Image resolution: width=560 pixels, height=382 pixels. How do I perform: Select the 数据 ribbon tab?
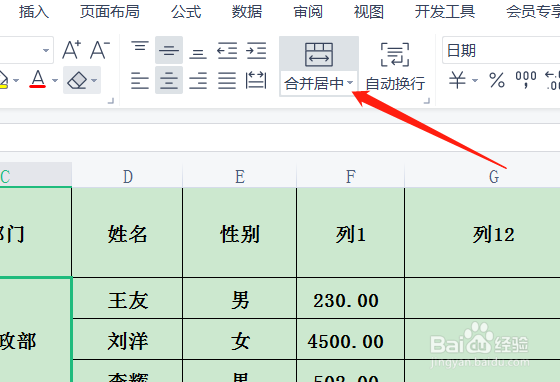pyautogui.click(x=247, y=12)
